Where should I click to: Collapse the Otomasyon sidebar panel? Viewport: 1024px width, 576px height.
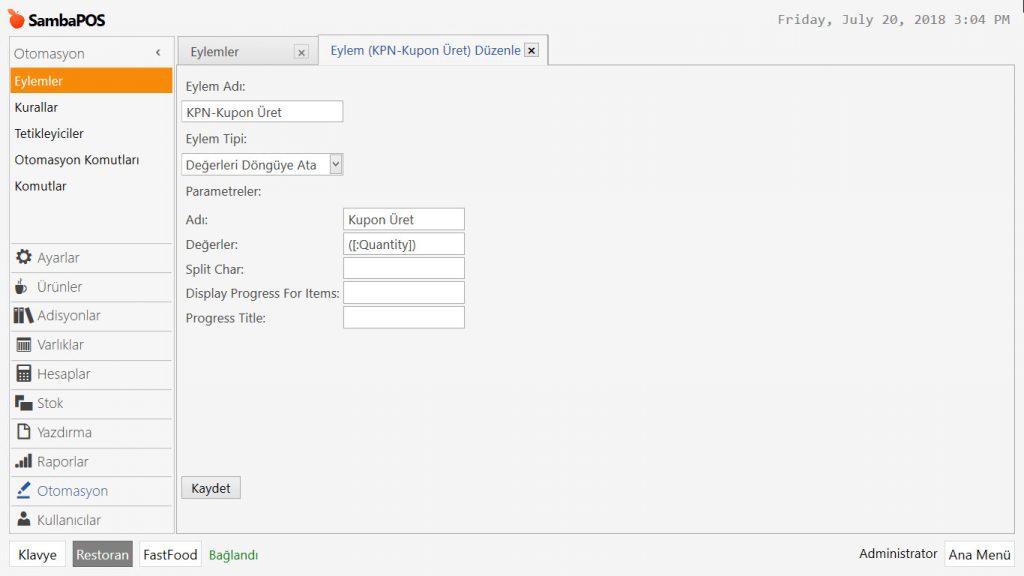coord(158,53)
